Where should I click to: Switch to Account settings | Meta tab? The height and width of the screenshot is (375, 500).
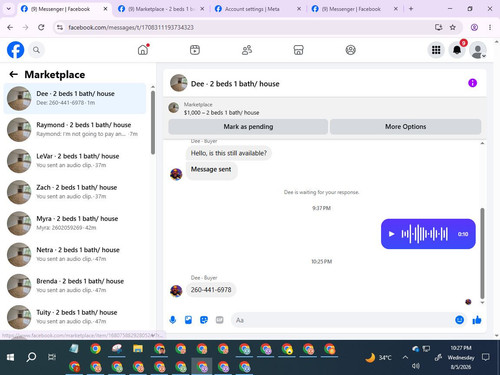pyautogui.click(x=252, y=9)
